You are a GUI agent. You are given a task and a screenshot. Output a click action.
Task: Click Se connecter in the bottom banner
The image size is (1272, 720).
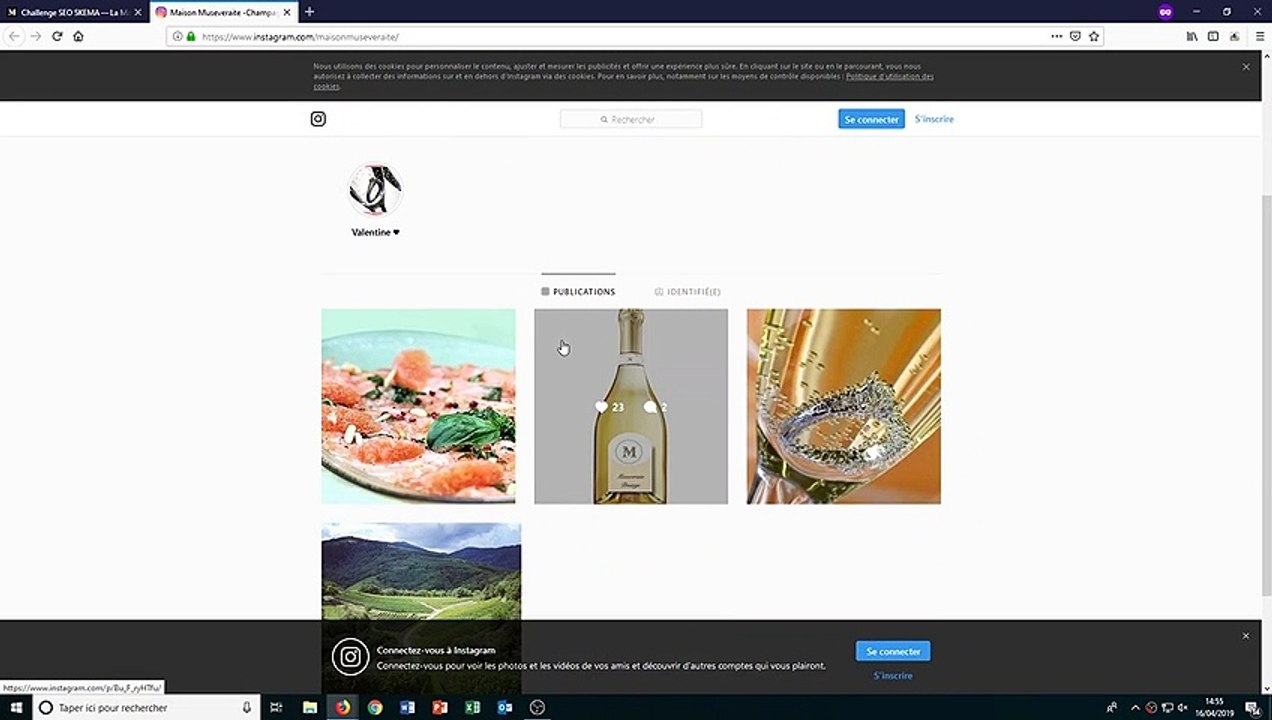click(893, 651)
